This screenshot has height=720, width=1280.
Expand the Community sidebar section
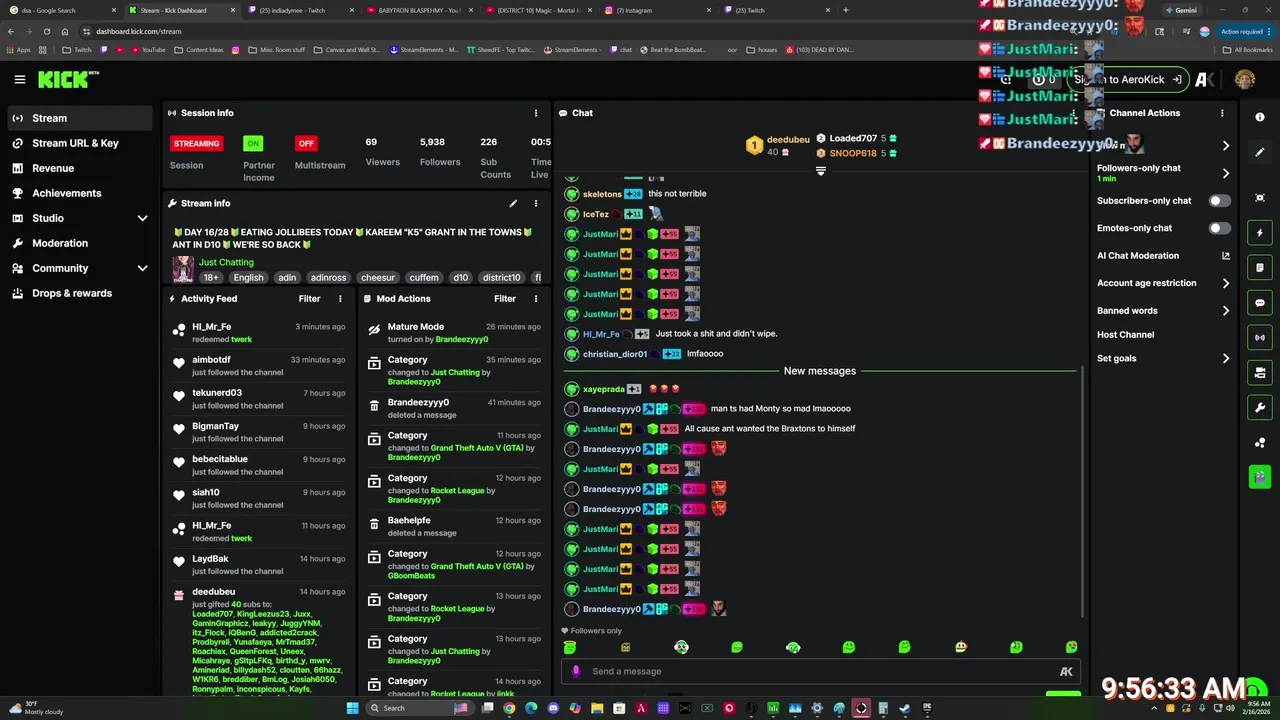142,268
